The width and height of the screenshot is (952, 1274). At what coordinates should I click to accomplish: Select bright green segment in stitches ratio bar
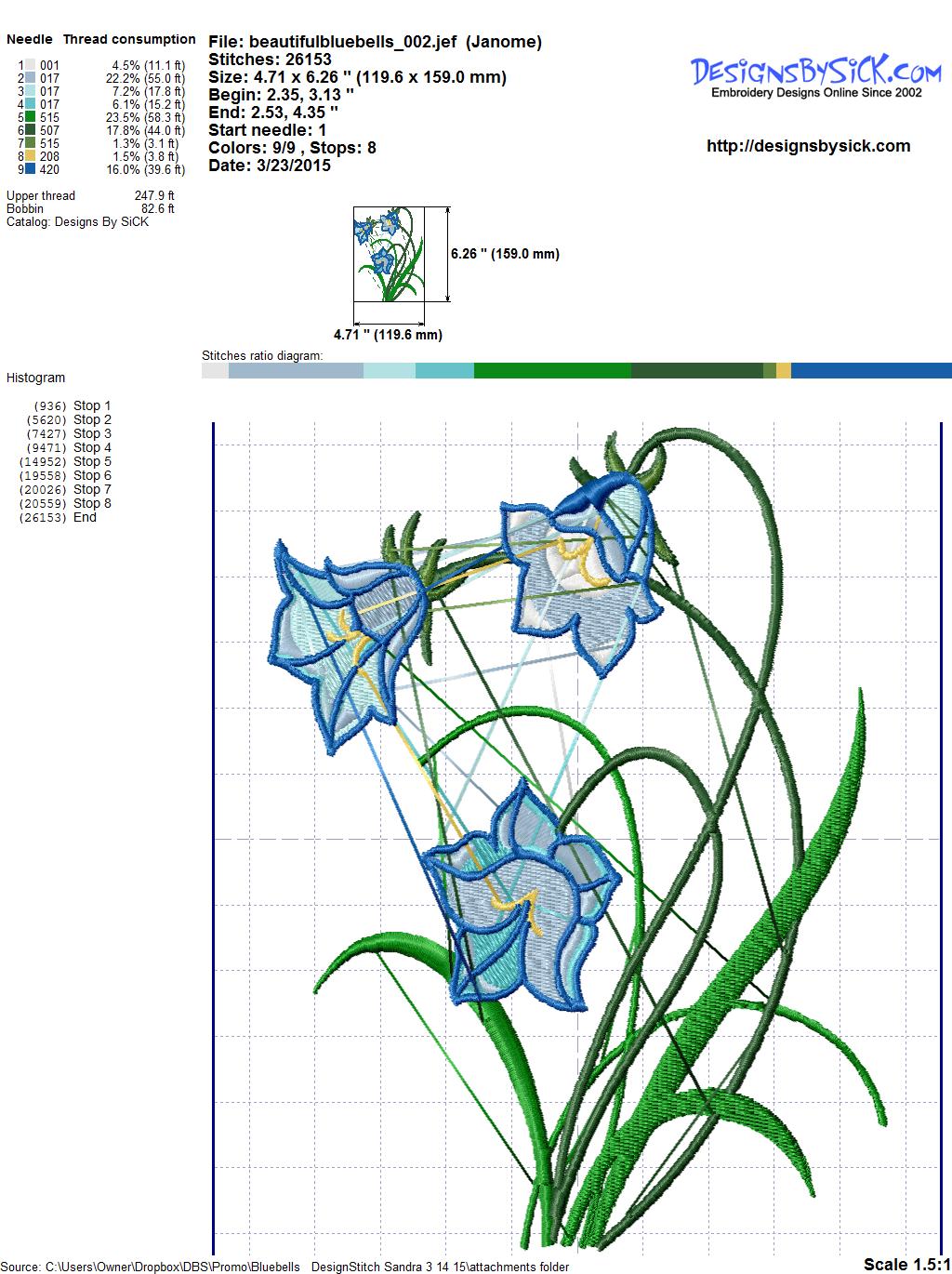coord(552,370)
